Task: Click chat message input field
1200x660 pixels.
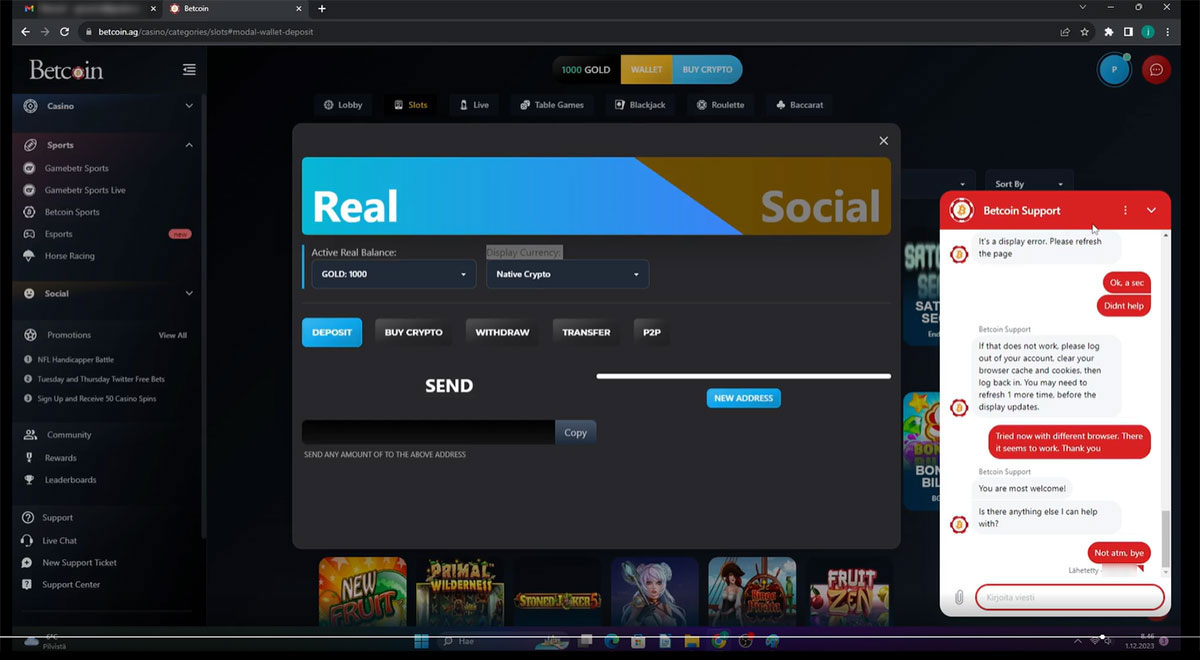Action: pyautogui.click(x=1070, y=597)
